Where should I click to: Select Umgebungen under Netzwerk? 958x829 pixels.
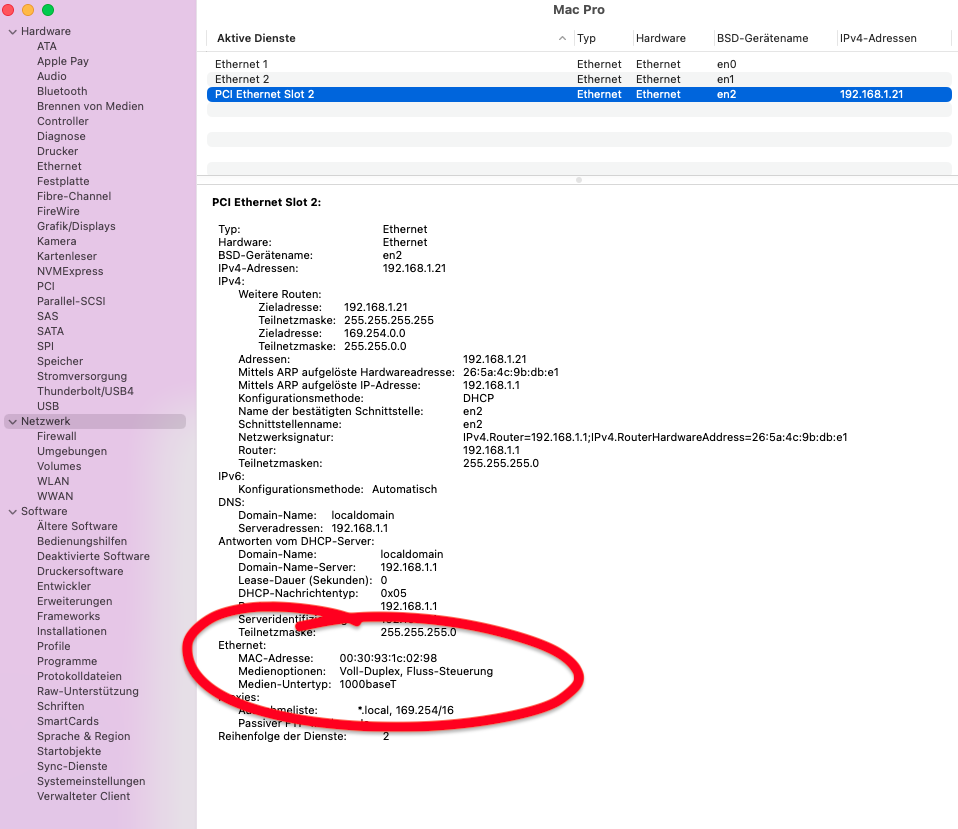(72, 451)
